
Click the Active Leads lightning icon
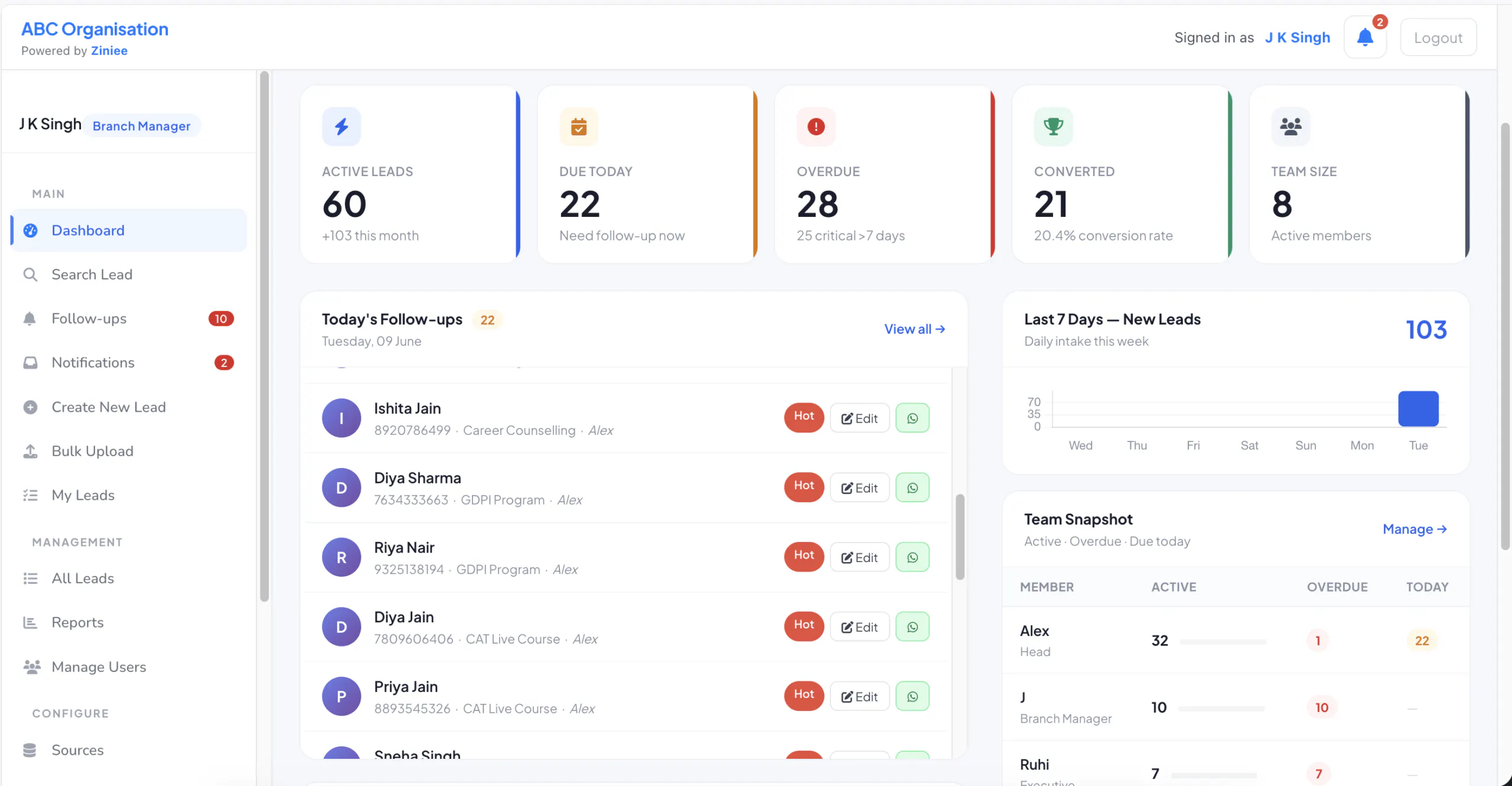pos(341,126)
